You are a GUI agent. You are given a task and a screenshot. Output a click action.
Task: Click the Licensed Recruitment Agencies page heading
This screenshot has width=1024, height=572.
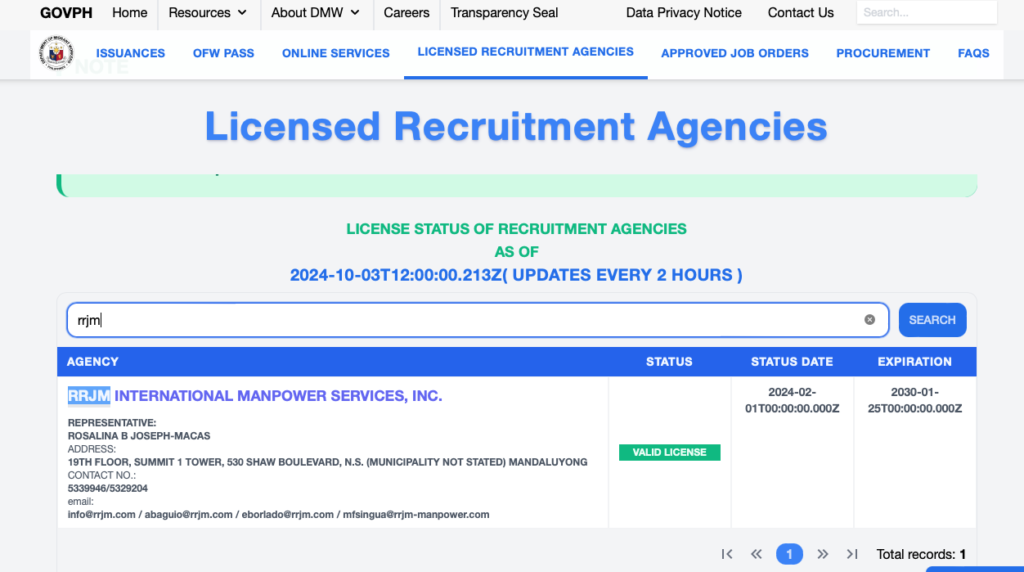(x=516, y=126)
